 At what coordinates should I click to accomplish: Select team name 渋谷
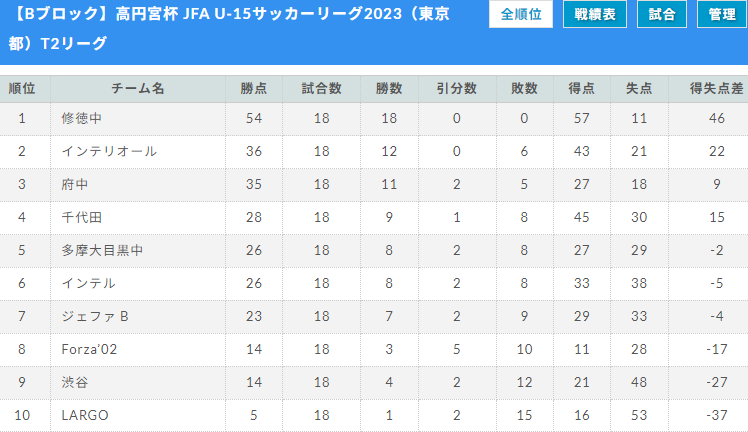tap(75, 382)
